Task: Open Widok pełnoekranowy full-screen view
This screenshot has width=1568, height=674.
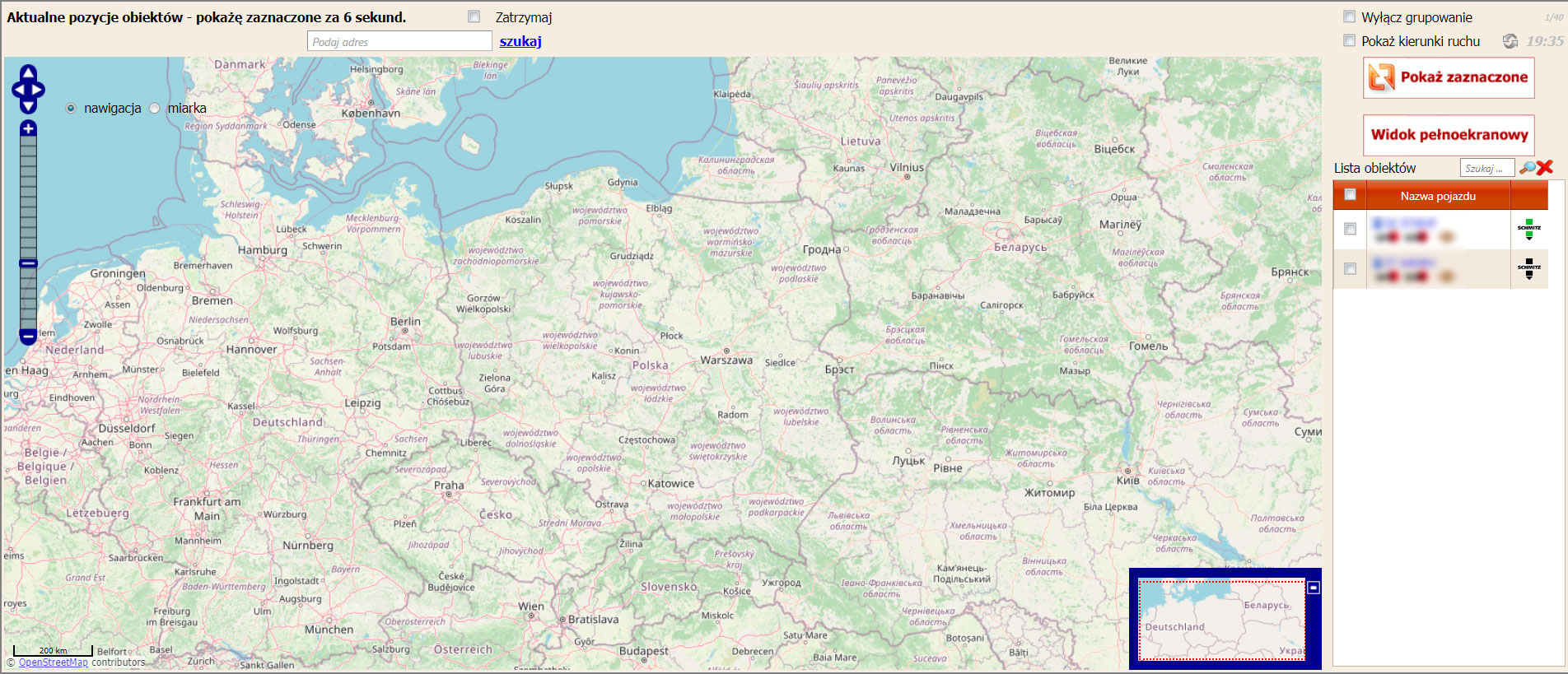Action: [x=1449, y=135]
